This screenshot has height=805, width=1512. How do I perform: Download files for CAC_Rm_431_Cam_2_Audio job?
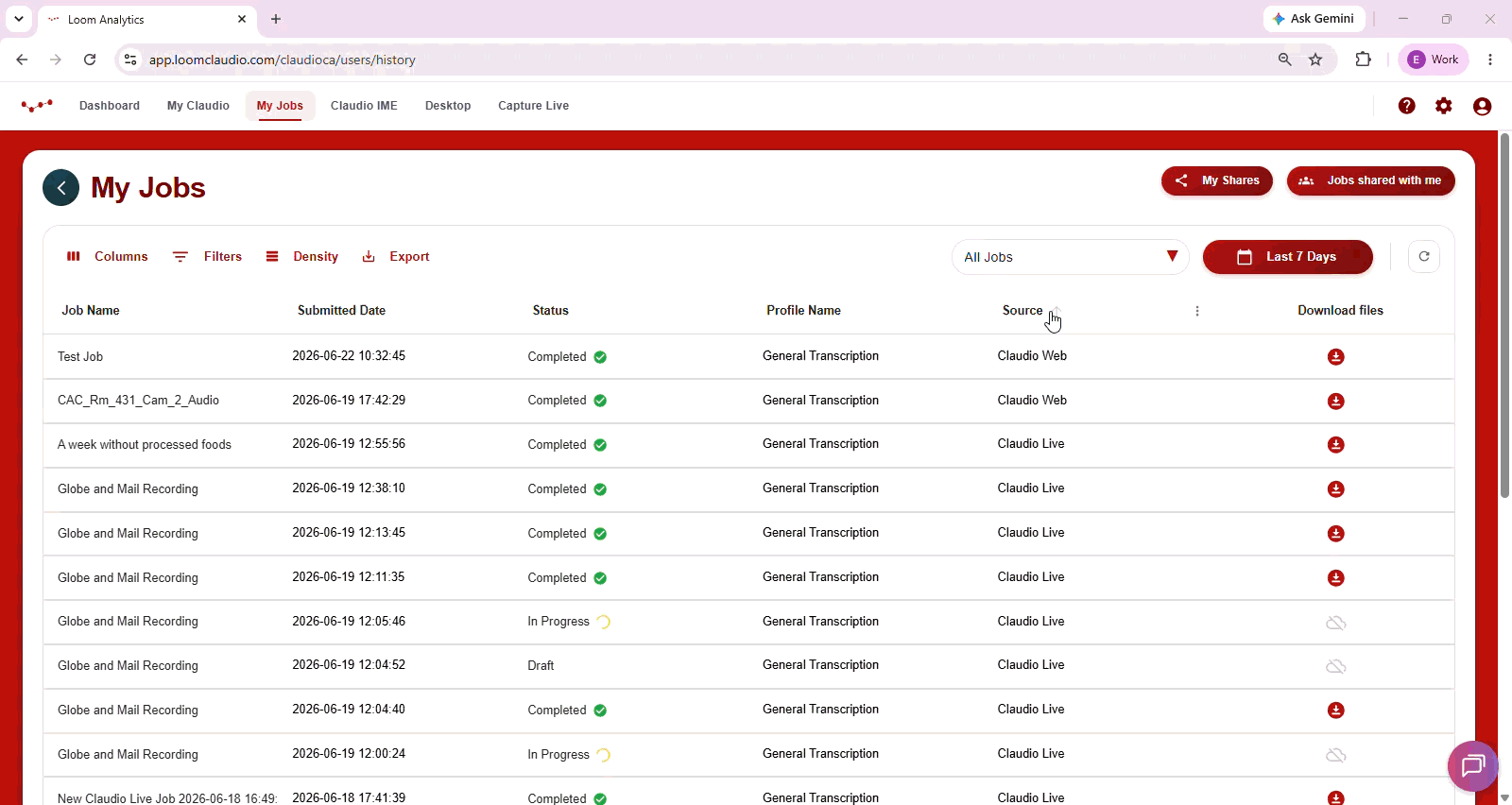pos(1335,402)
